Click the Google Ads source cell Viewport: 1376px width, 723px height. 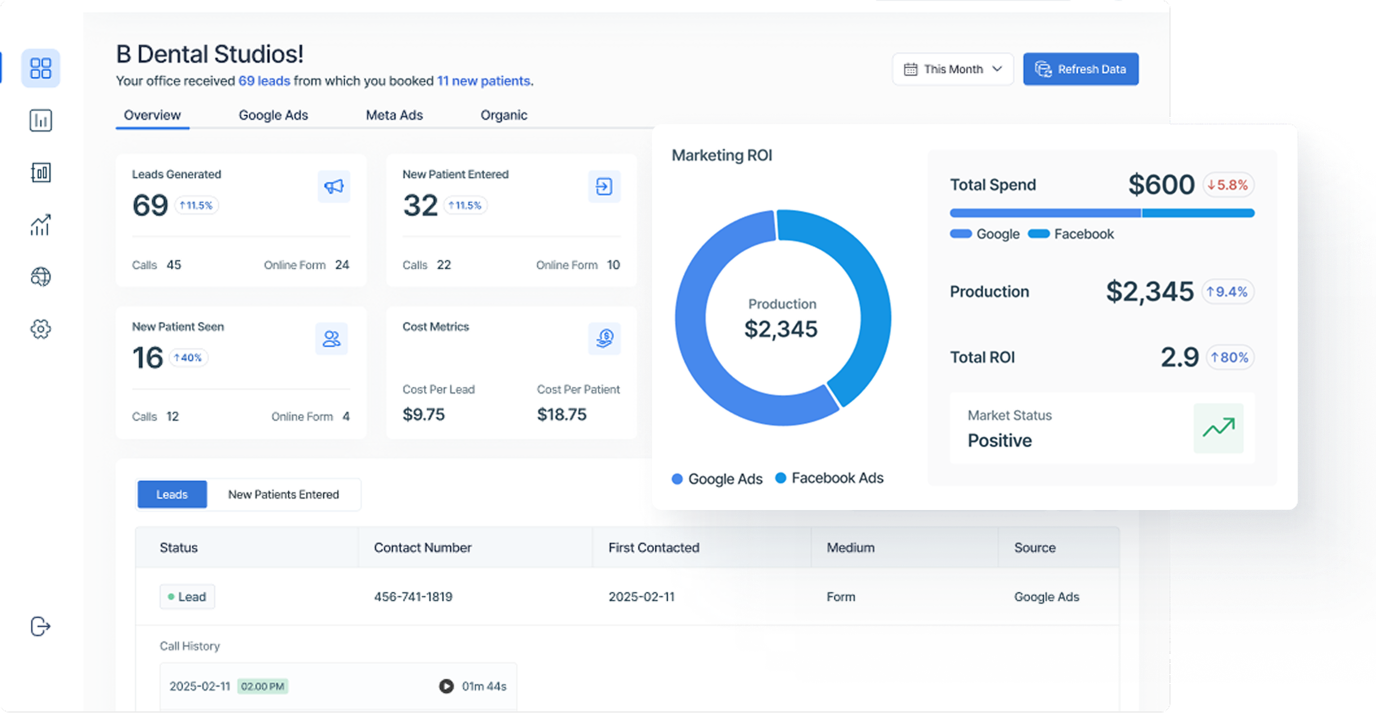pyautogui.click(x=1047, y=597)
